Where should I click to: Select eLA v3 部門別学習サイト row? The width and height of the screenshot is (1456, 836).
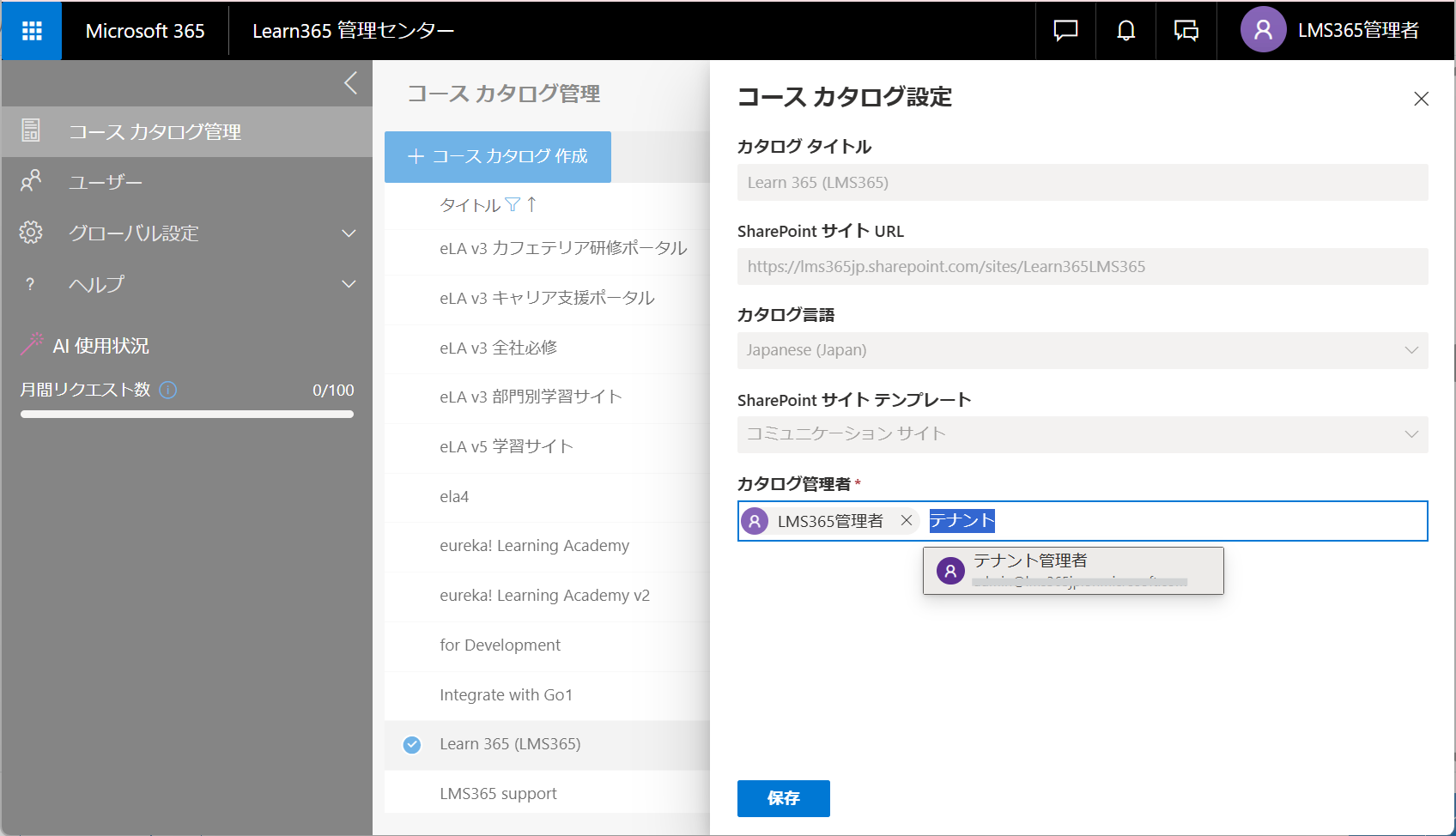(547, 397)
